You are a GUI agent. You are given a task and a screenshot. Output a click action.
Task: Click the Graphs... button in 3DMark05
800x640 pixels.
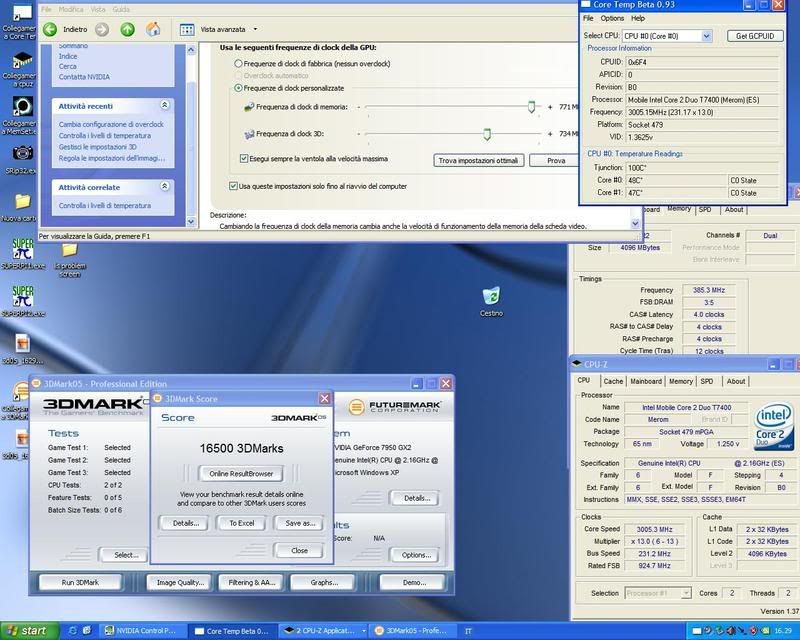pyautogui.click(x=323, y=582)
